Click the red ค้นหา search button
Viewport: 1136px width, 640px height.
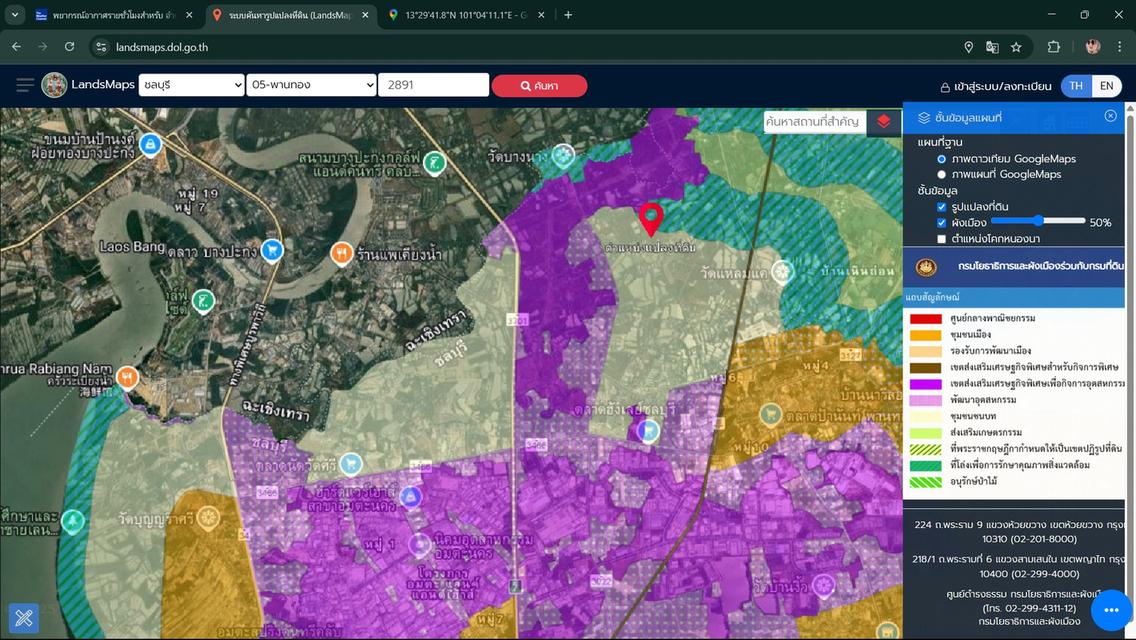pyautogui.click(x=539, y=86)
